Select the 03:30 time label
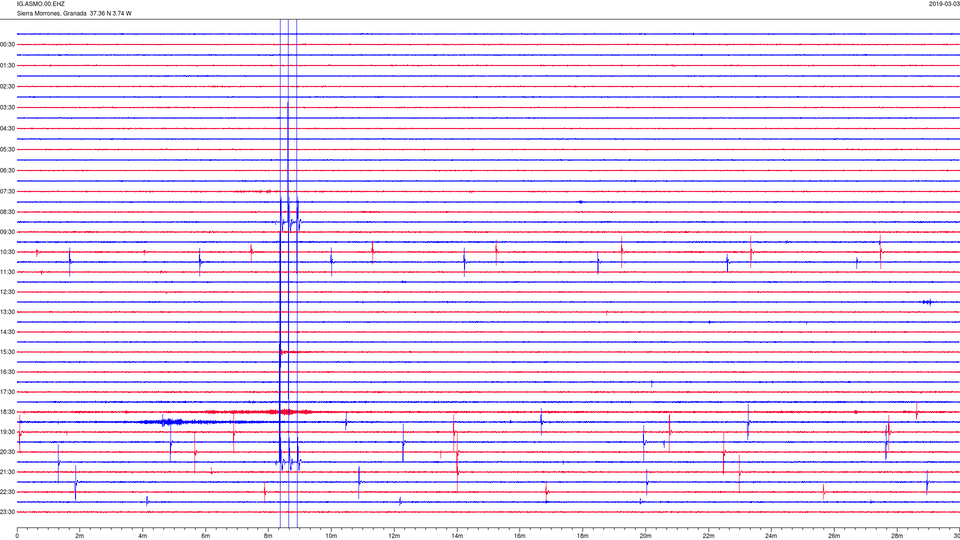Image resolution: width=960 pixels, height=540 pixels. tap(7, 108)
